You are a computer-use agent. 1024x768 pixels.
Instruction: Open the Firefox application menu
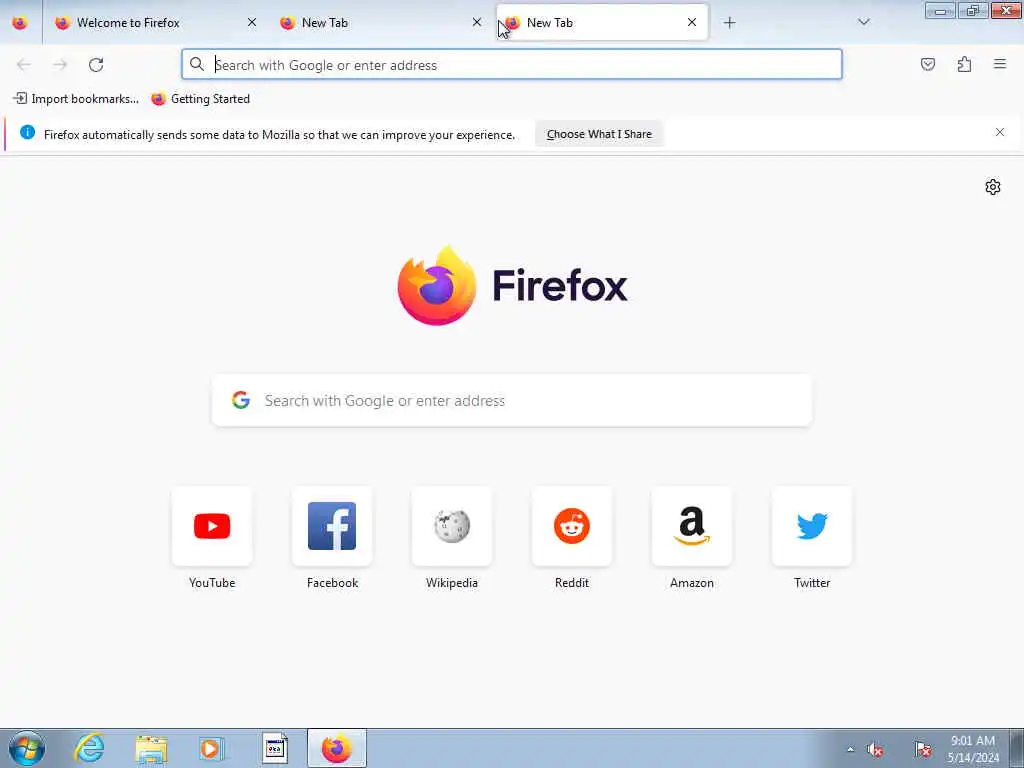[x=1000, y=64]
